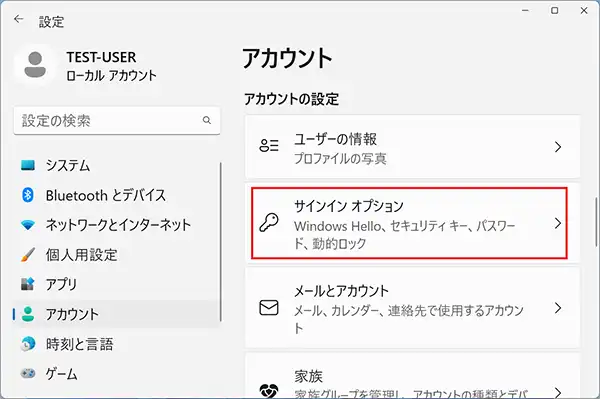Expand ユーザーの情報 chevron
This screenshot has width=600, height=399.
(x=558, y=147)
